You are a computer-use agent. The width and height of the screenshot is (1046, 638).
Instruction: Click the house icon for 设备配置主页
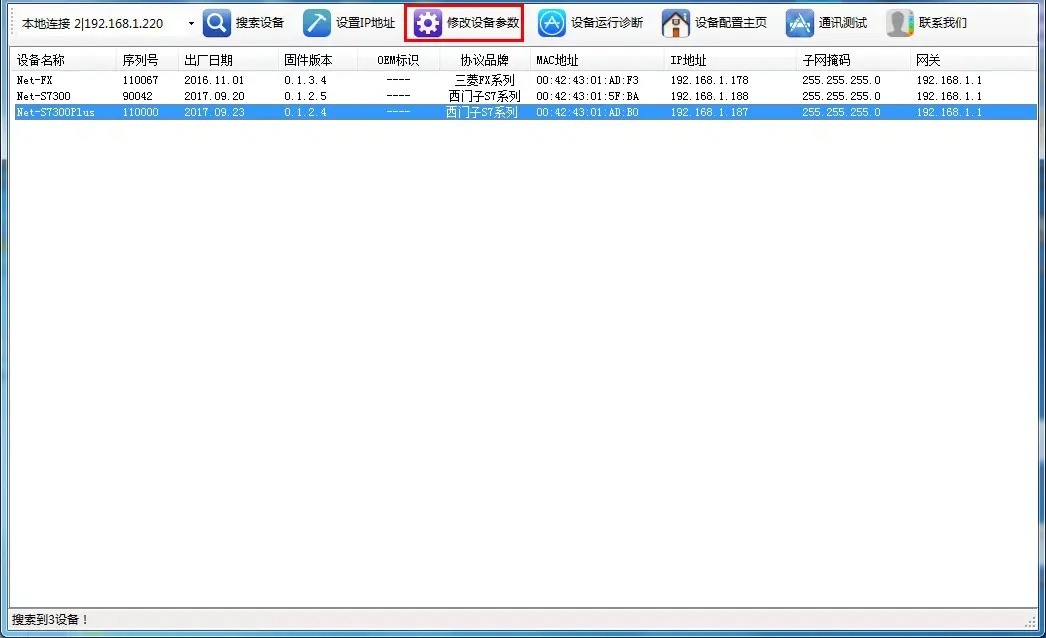[676, 23]
